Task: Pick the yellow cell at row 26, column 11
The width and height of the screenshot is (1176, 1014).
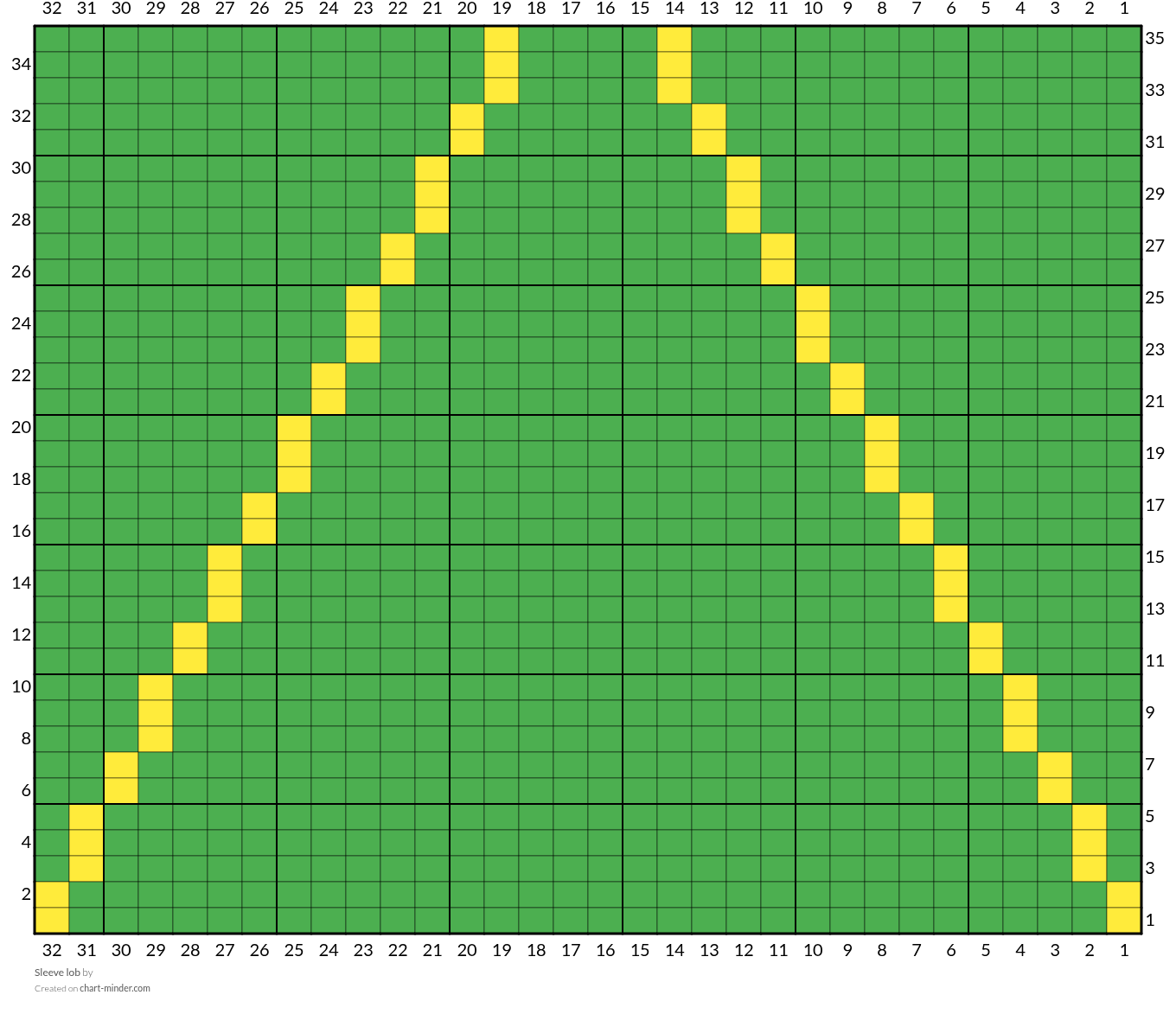Action: [778, 272]
